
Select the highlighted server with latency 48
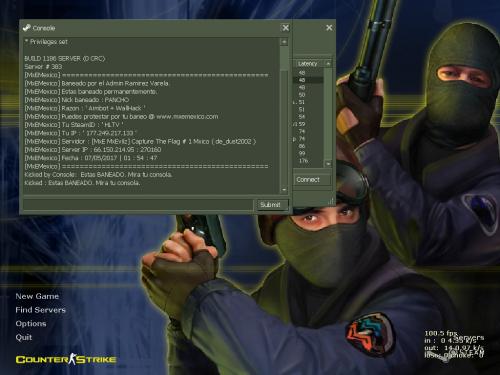coord(308,80)
